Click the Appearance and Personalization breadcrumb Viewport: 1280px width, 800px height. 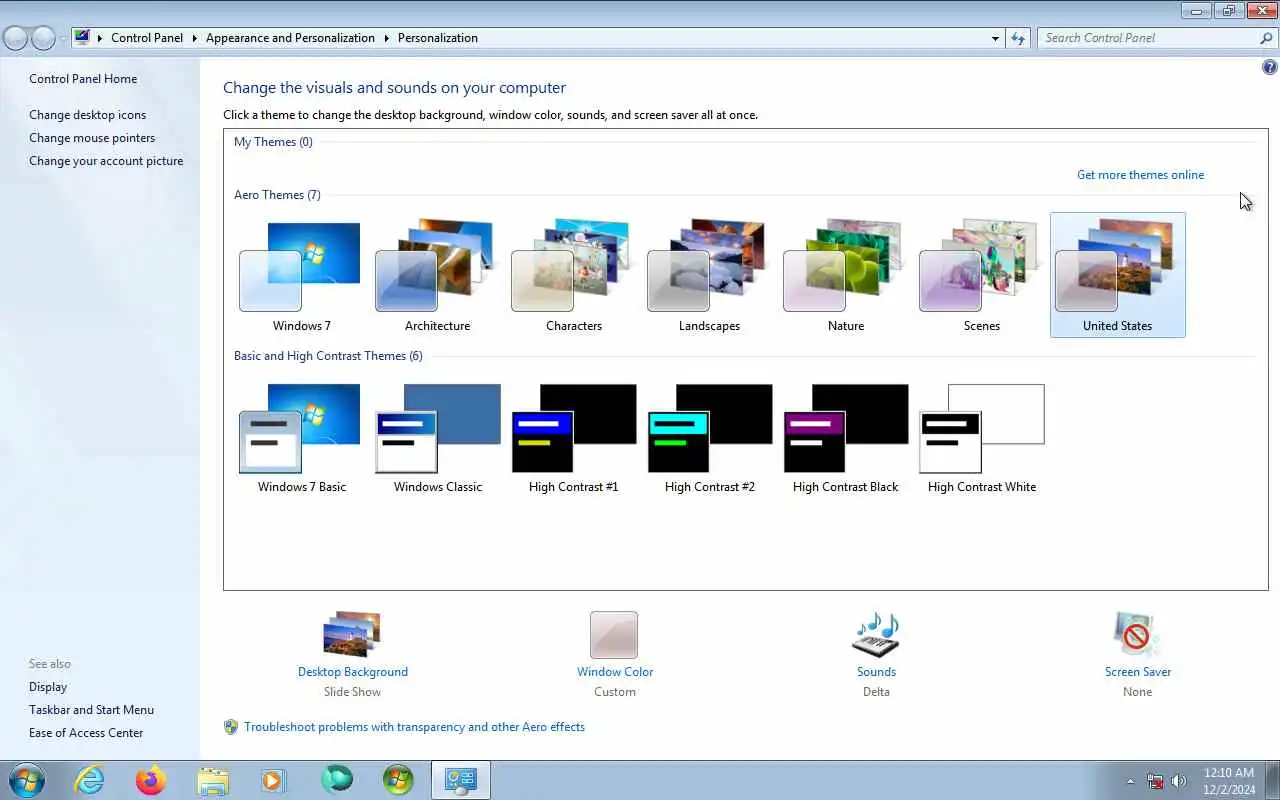290,38
